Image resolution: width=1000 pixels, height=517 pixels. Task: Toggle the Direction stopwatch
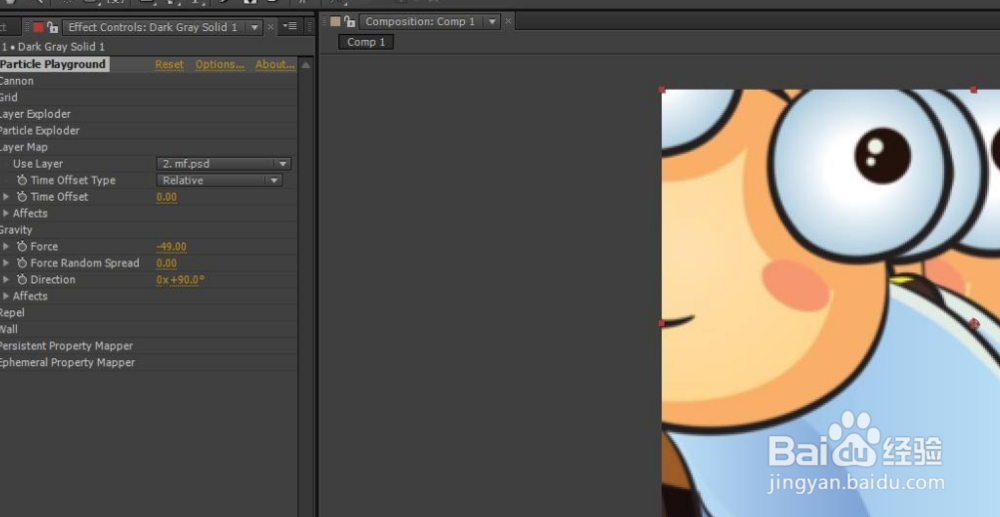click(22, 280)
